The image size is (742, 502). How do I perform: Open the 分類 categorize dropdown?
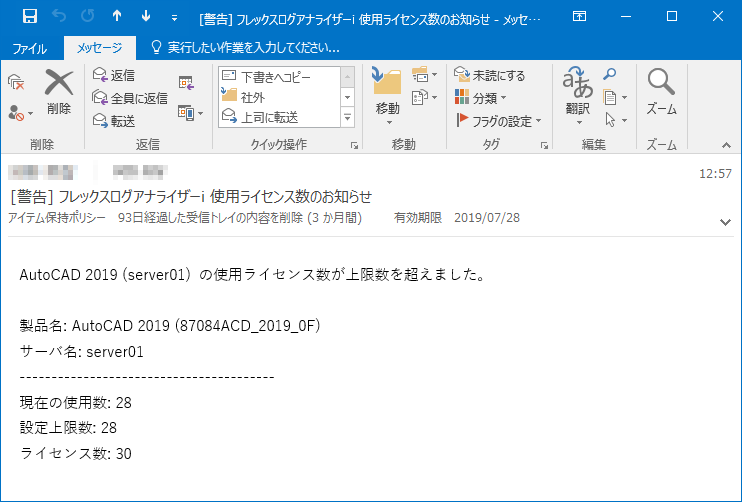pyautogui.click(x=481, y=98)
